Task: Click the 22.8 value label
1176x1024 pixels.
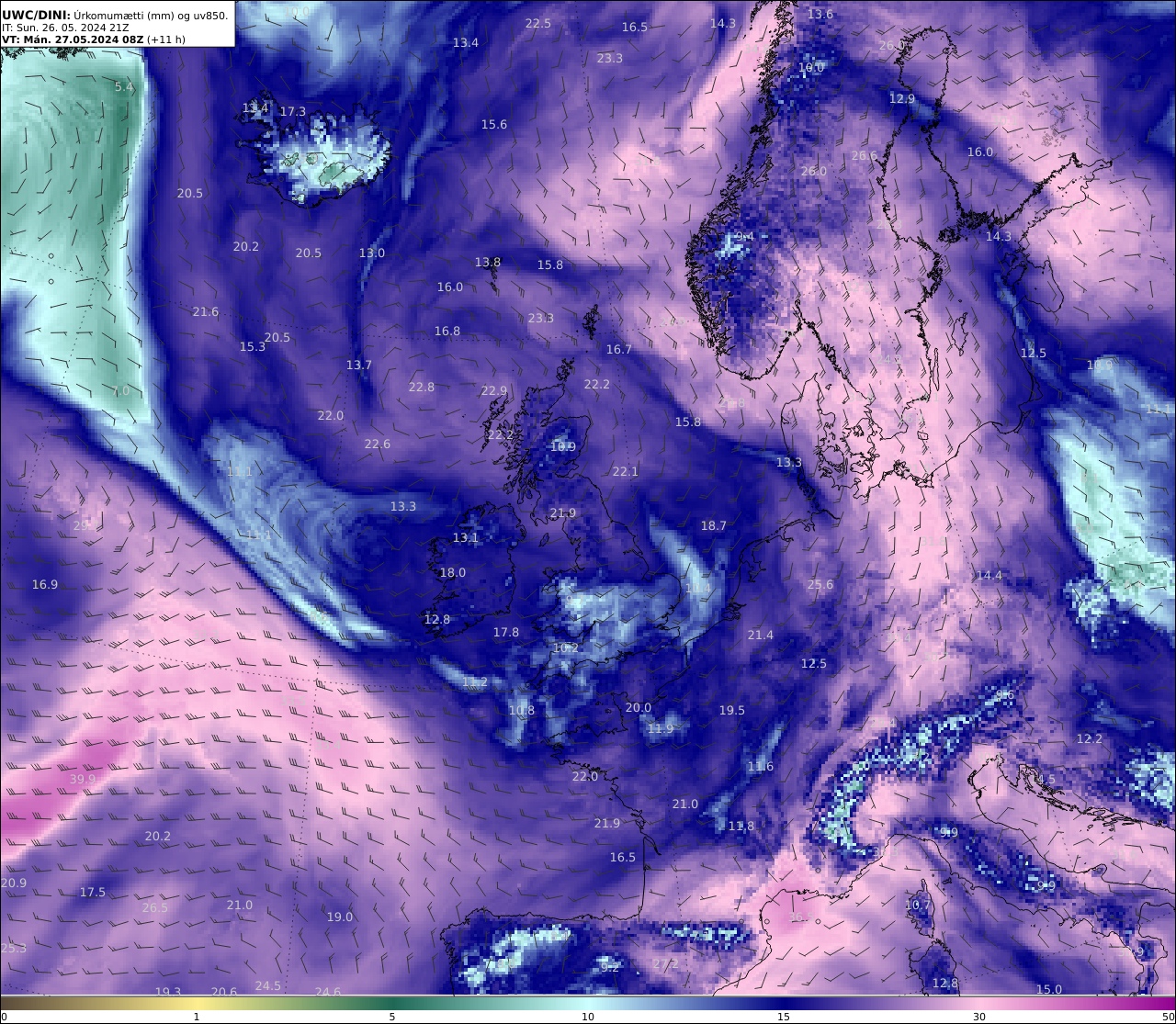Action: pyautogui.click(x=422, y=387)
